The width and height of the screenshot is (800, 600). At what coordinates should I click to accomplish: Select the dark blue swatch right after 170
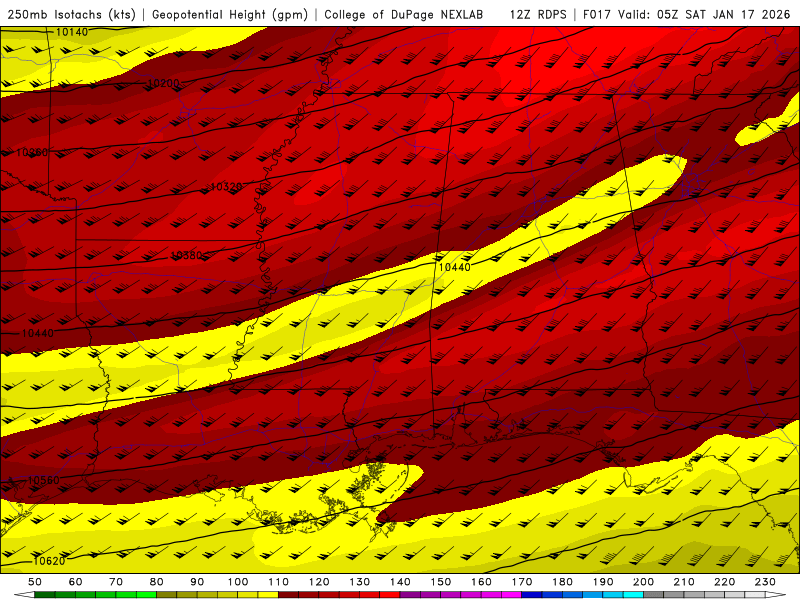click(532, 595)
